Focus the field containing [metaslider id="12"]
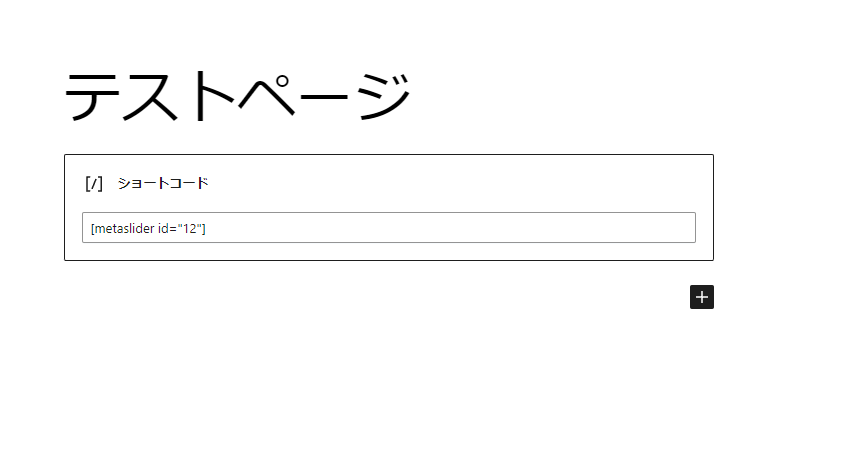This screenshot has width=846, height=454. click(x=388, y=228)
